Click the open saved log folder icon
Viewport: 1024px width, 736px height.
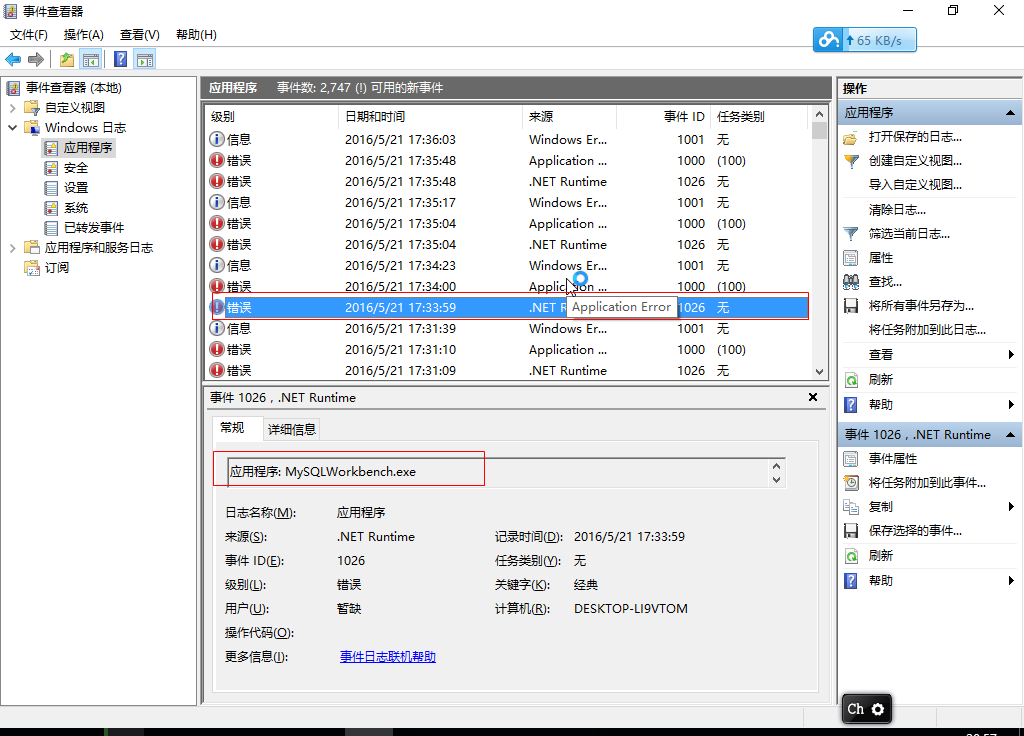point(851,137)
